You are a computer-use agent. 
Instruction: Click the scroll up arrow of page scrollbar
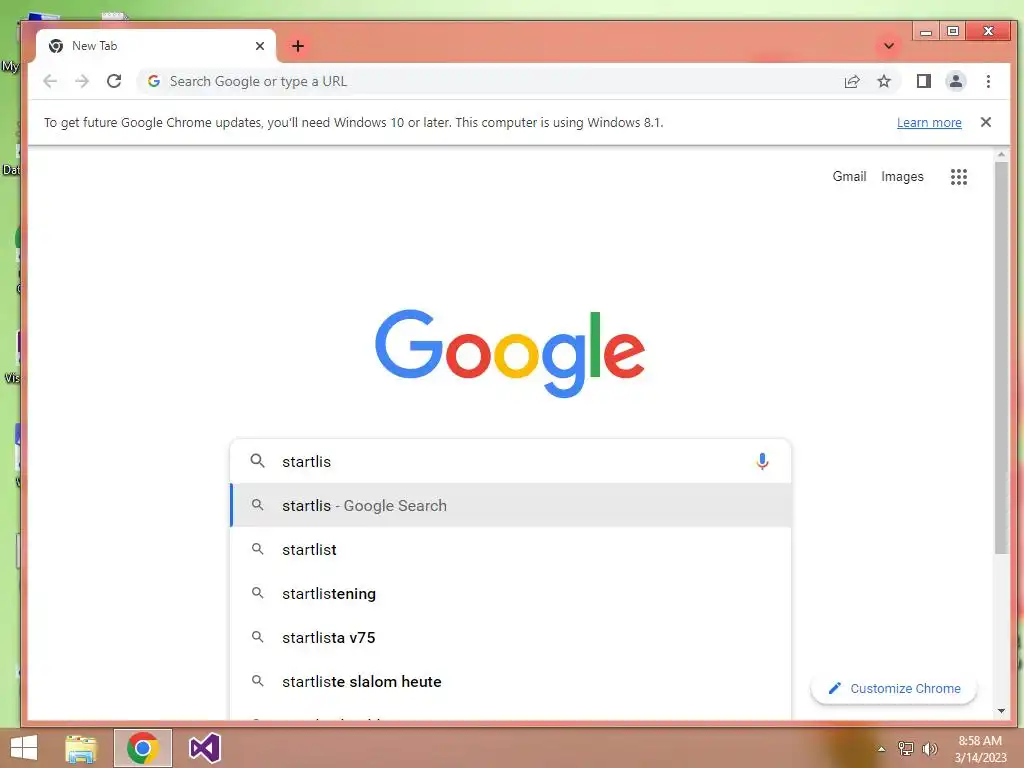pyautogui.click(x=1001, y=155)
